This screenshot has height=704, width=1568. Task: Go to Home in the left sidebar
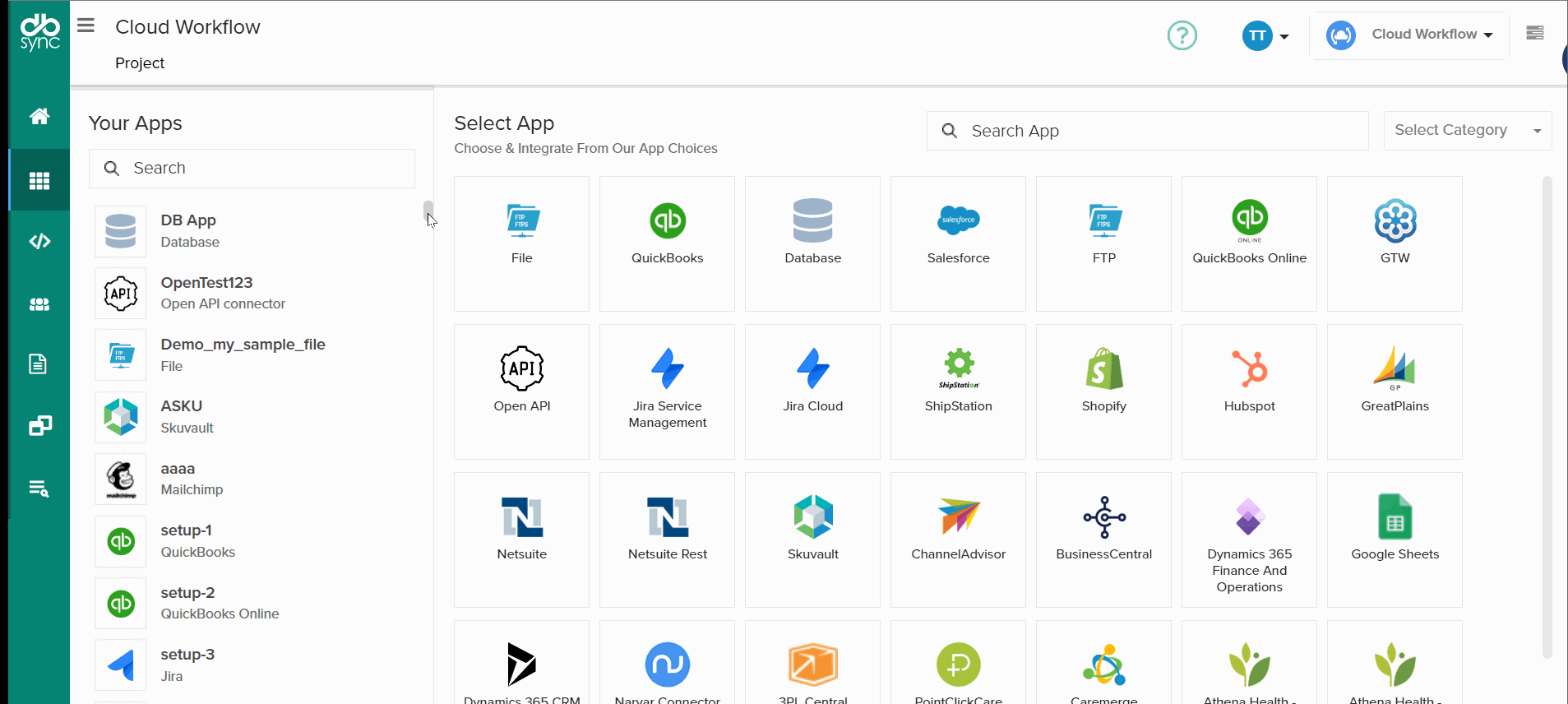pos(39,116)
